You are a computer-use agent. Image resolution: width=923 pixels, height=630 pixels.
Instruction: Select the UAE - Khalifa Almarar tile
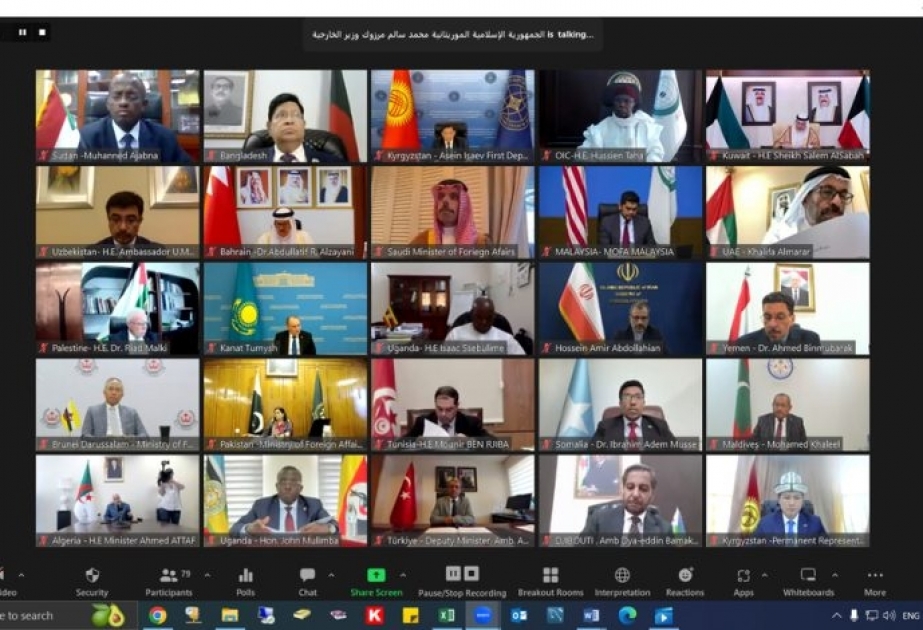[788, 212]
